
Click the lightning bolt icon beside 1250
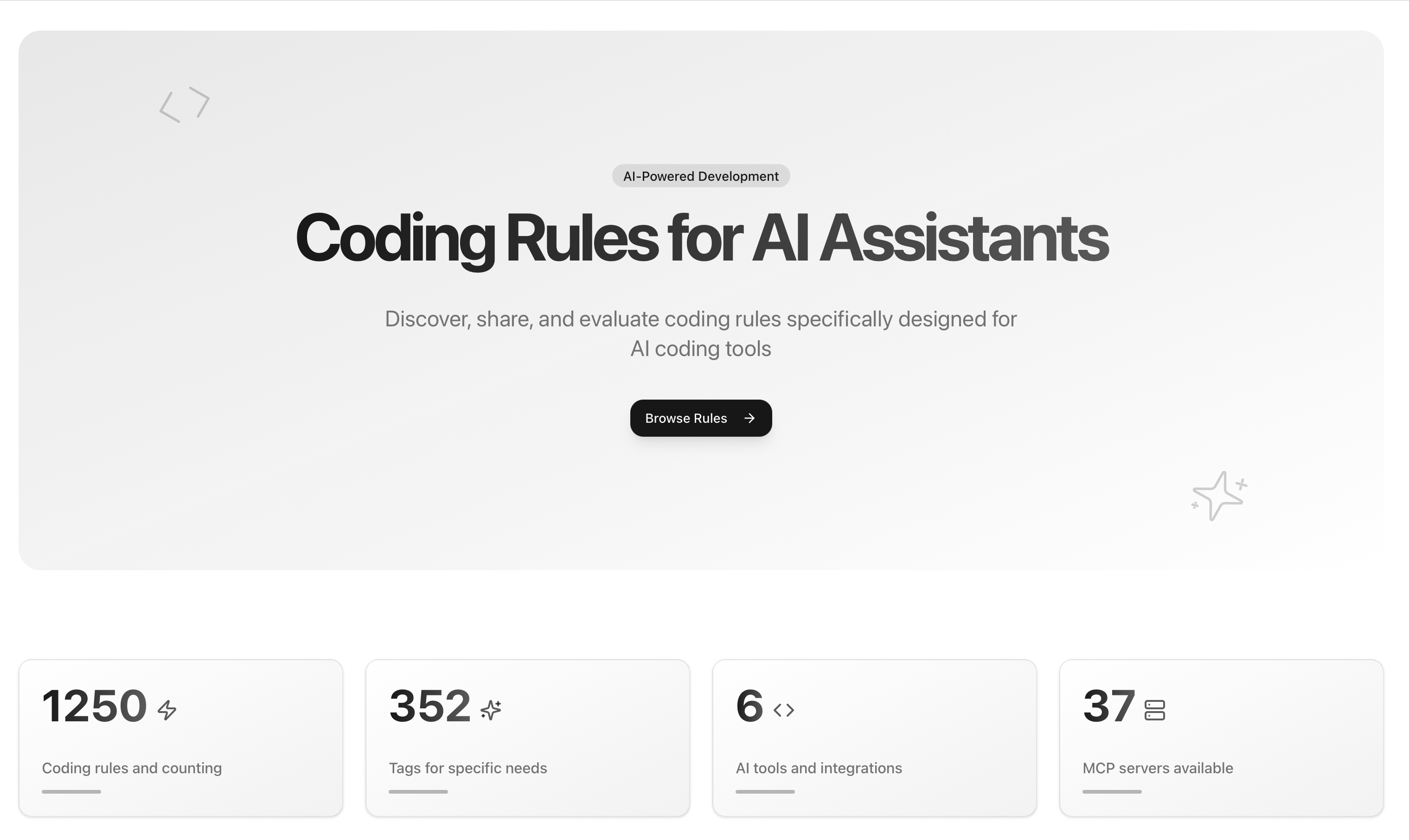[167, 710]
